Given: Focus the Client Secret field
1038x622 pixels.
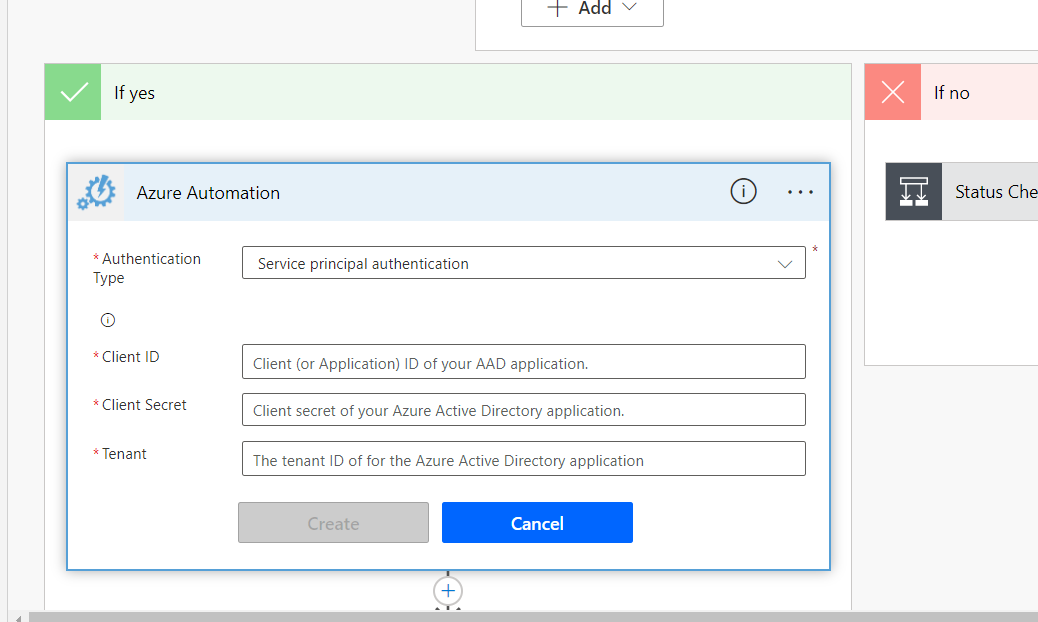Looking at the screenshot, I should [x=524, y=410].
